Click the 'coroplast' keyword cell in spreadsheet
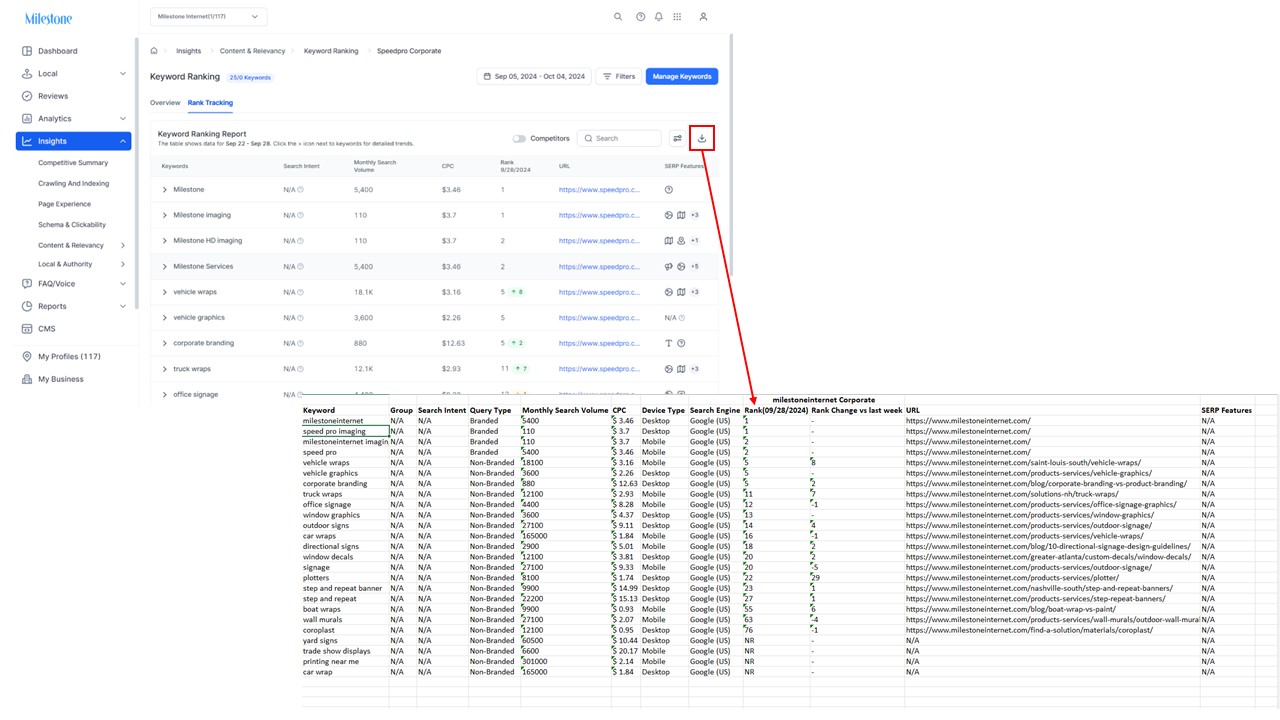The width and height of the screenshot is (1280, 720). click(x=345, y=630)
